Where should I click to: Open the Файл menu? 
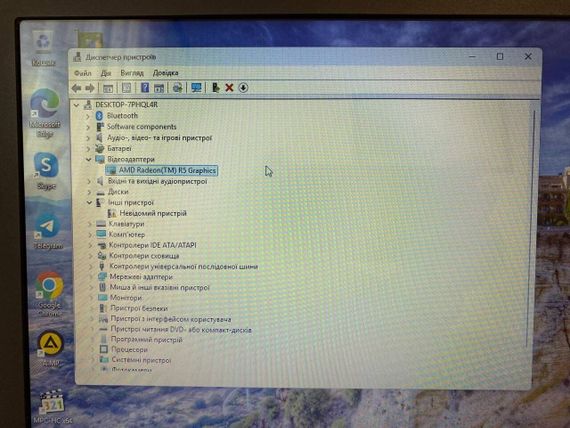(83, 73)
